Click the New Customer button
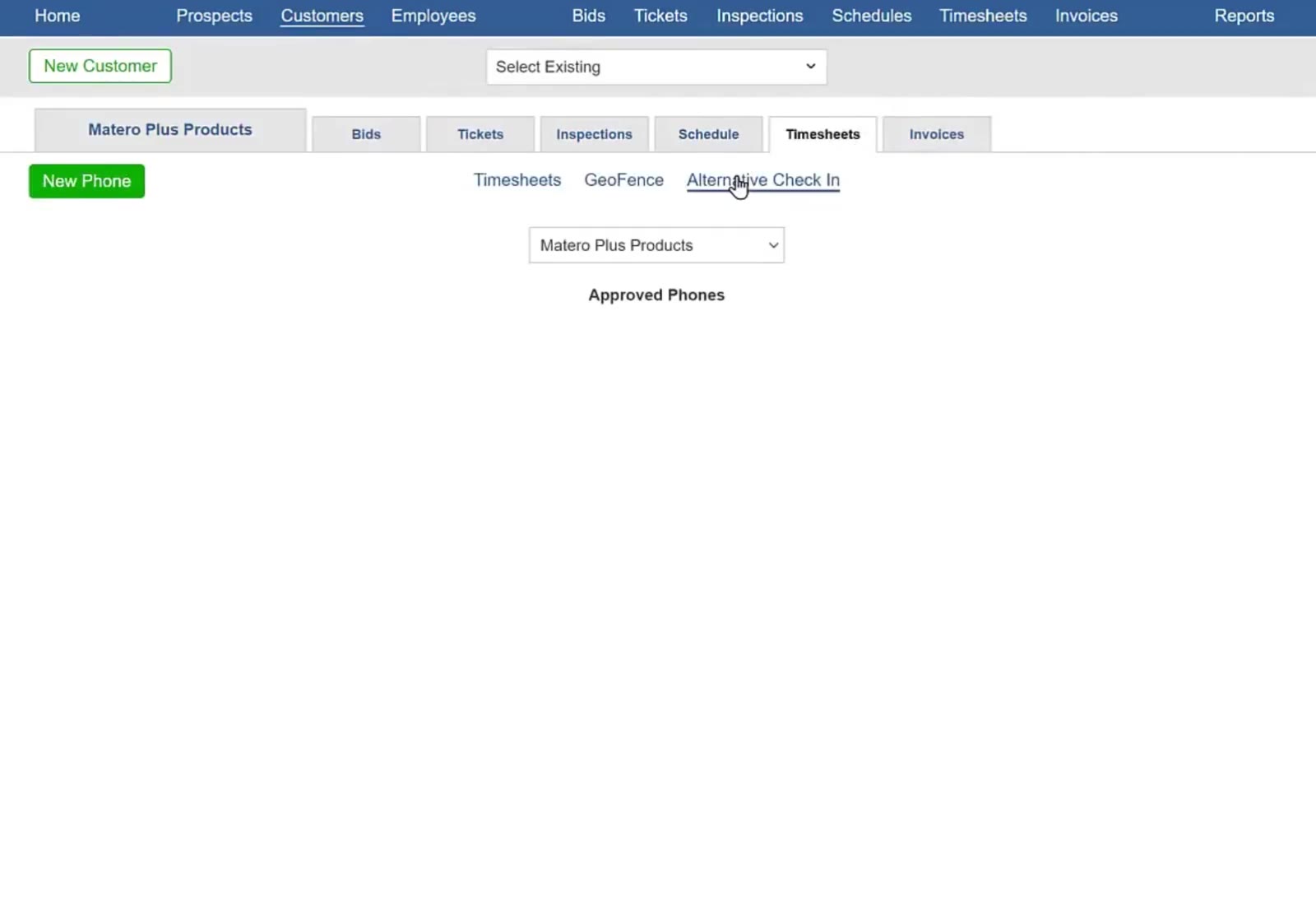 click(x=100, y=66)
